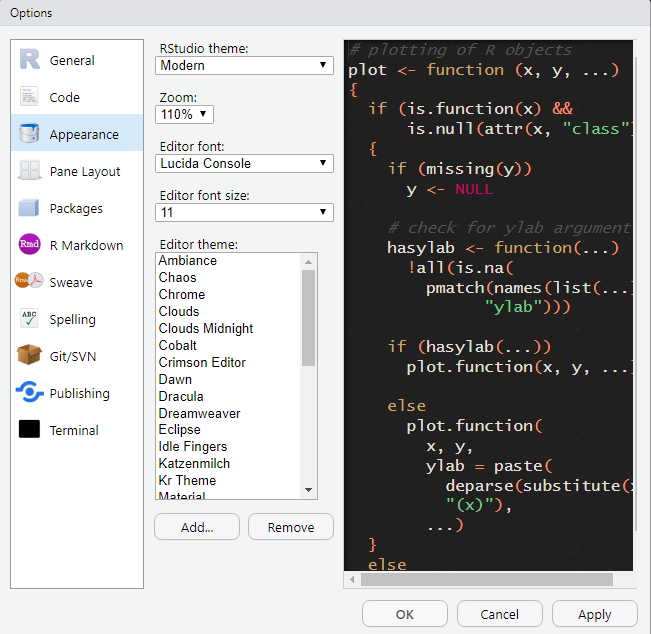Viewport: 651px width, 634px height.
Task: Select the Chaos editor theme
Action: pos(228,277)
